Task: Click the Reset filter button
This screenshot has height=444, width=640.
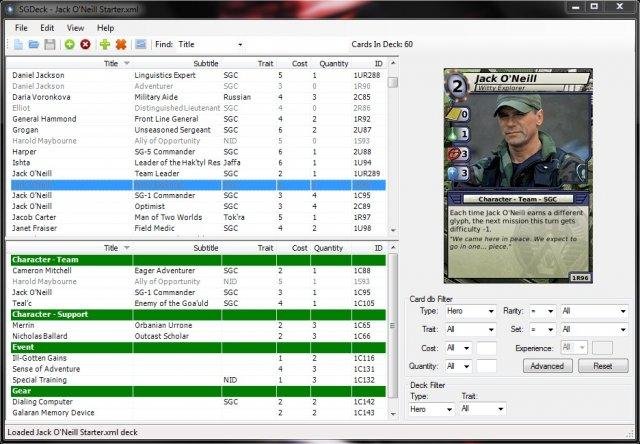Action: pyautogui.click(x=603, y=366)
